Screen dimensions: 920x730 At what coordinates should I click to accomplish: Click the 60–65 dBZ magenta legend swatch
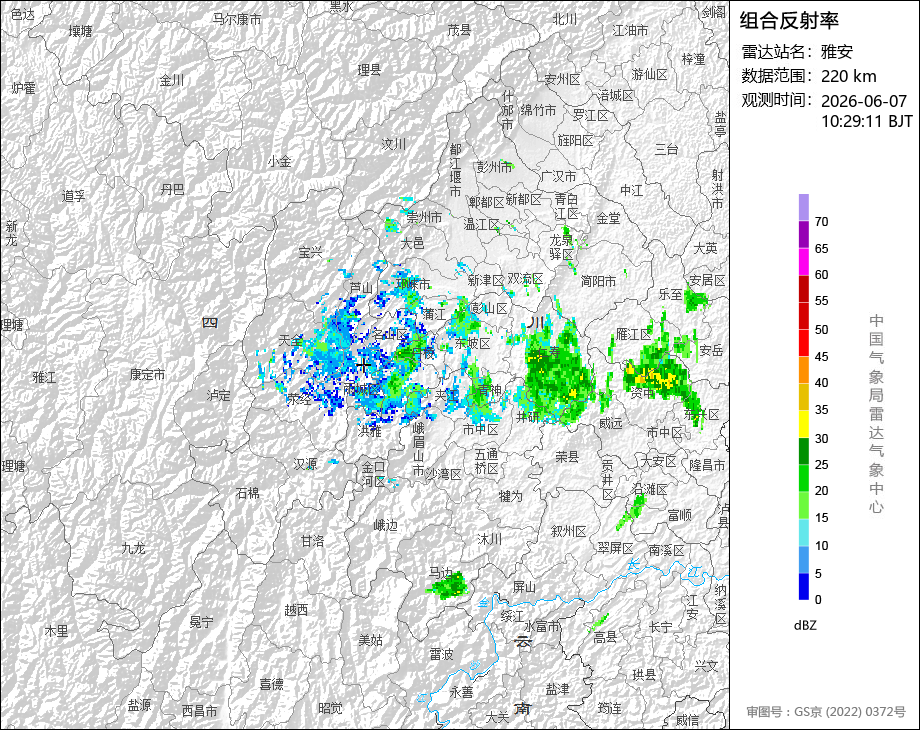click(803, 262)
